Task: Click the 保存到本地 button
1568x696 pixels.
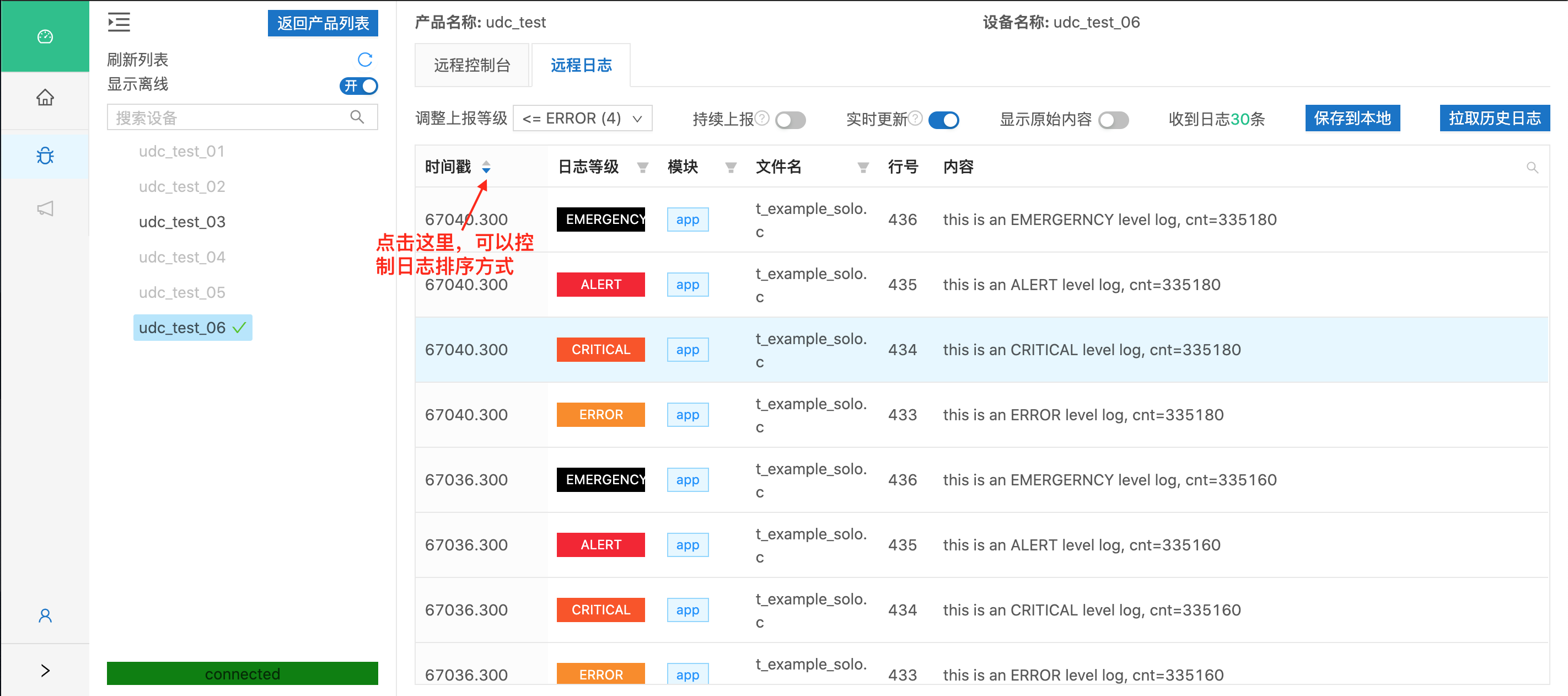Action: [x=1352, y=118]
